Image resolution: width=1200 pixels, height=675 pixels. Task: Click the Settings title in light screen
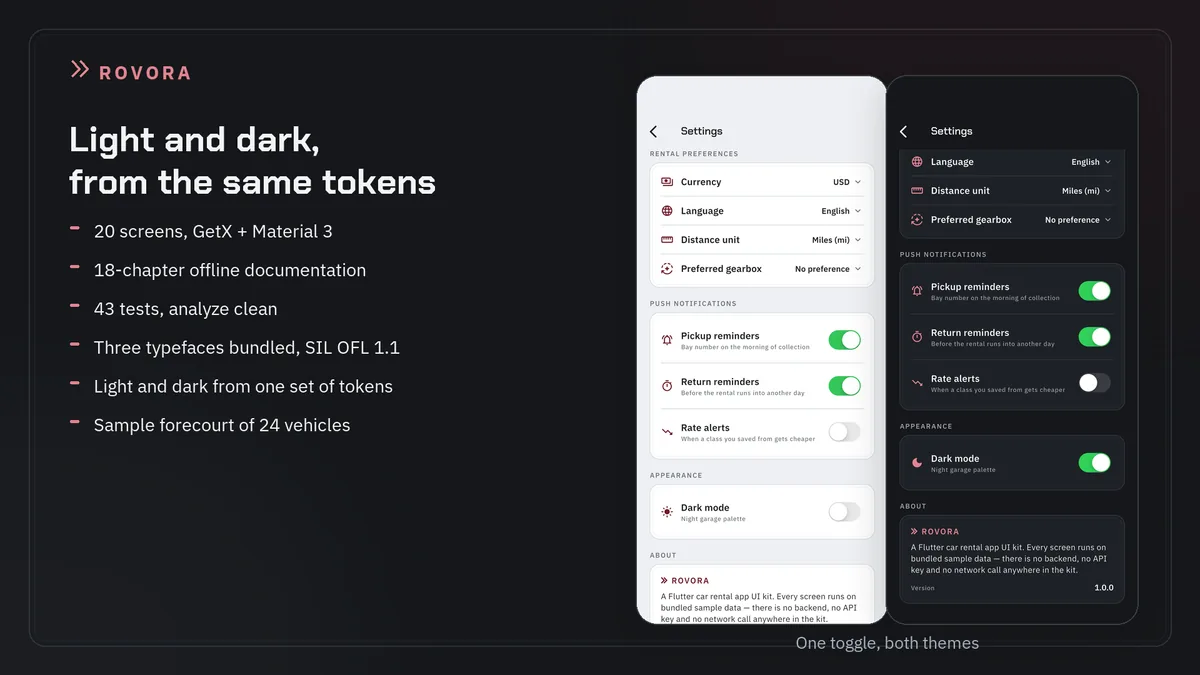(701, 131)
